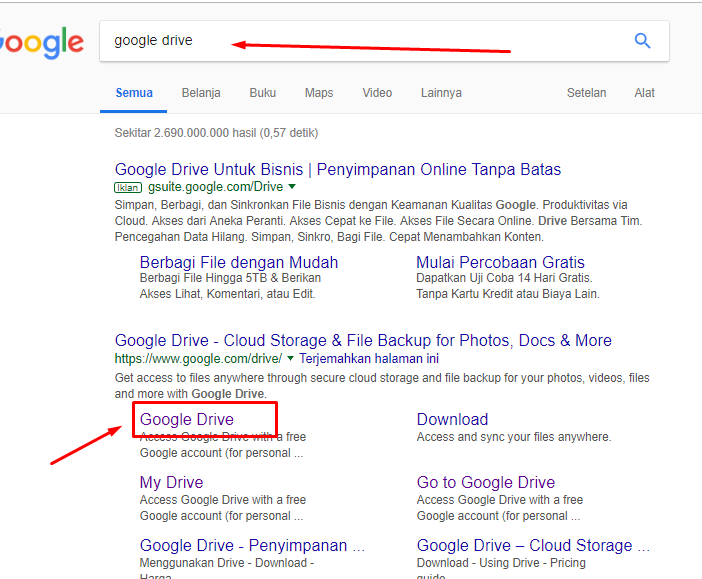
Task: Open the "Google Drive" sitelink
Action: tap(187, 419)
